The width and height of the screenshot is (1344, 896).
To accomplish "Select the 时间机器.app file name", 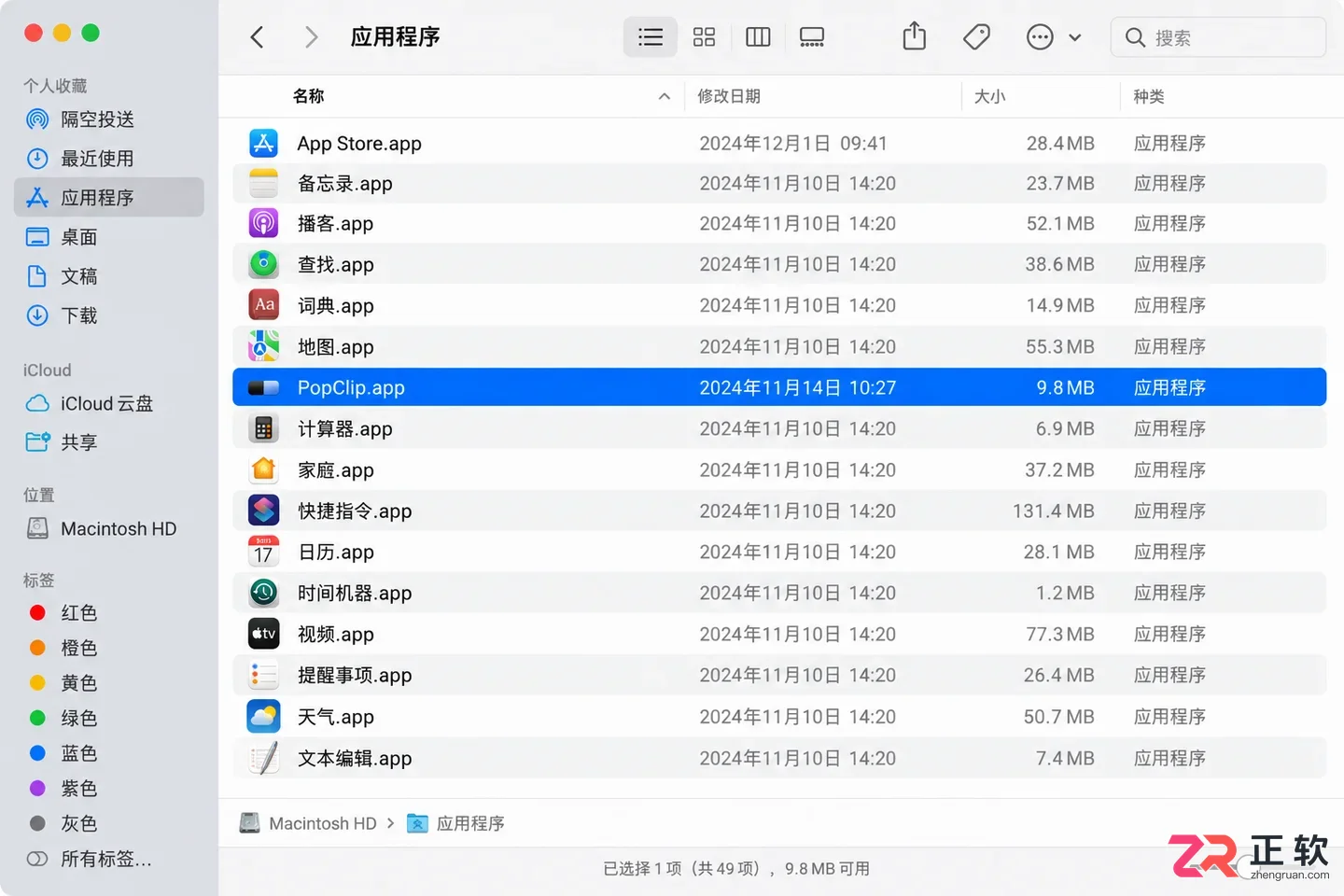I will pyautogui.click(x=355, y=594).
